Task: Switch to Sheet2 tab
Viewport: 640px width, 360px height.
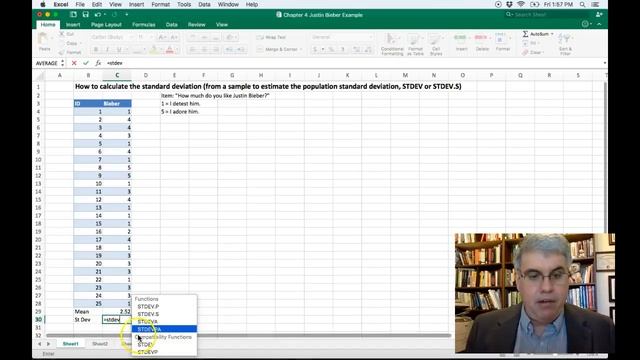Action: (100, 344)
